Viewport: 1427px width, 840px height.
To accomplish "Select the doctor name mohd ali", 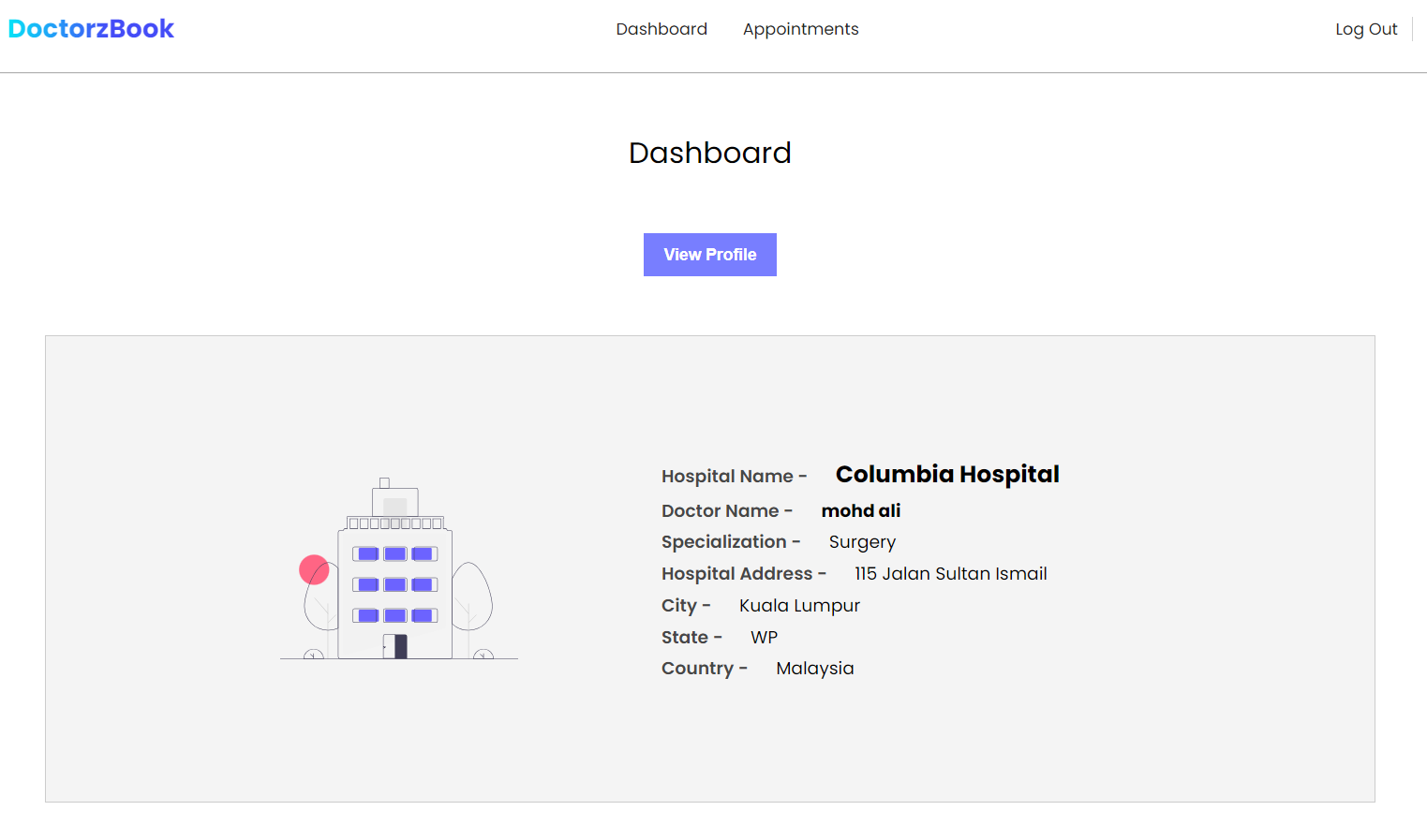I will [x=860, y=510].
